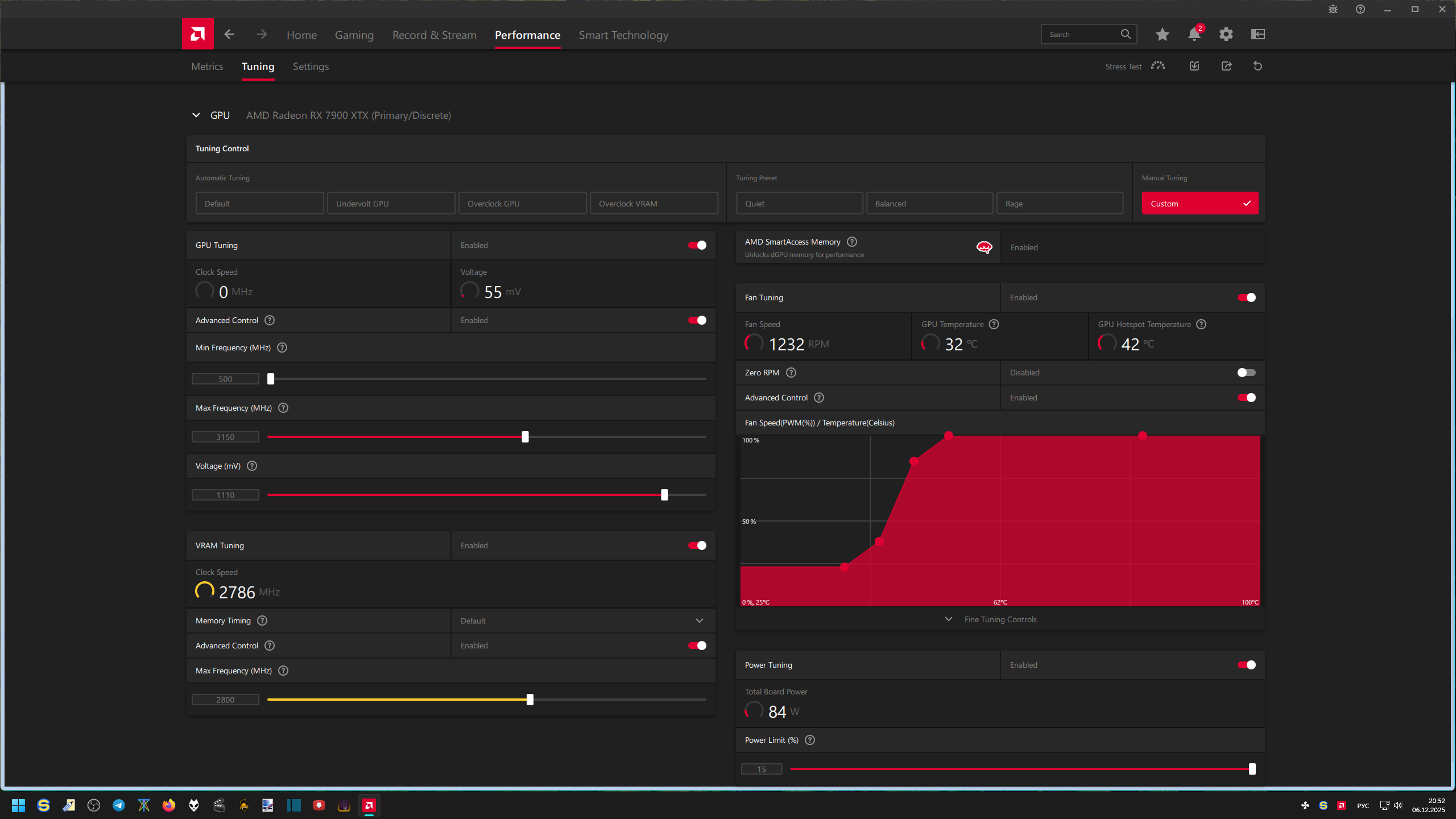Go back with the left arrow
Screen dimensions: 1456x819
(229, 34)
